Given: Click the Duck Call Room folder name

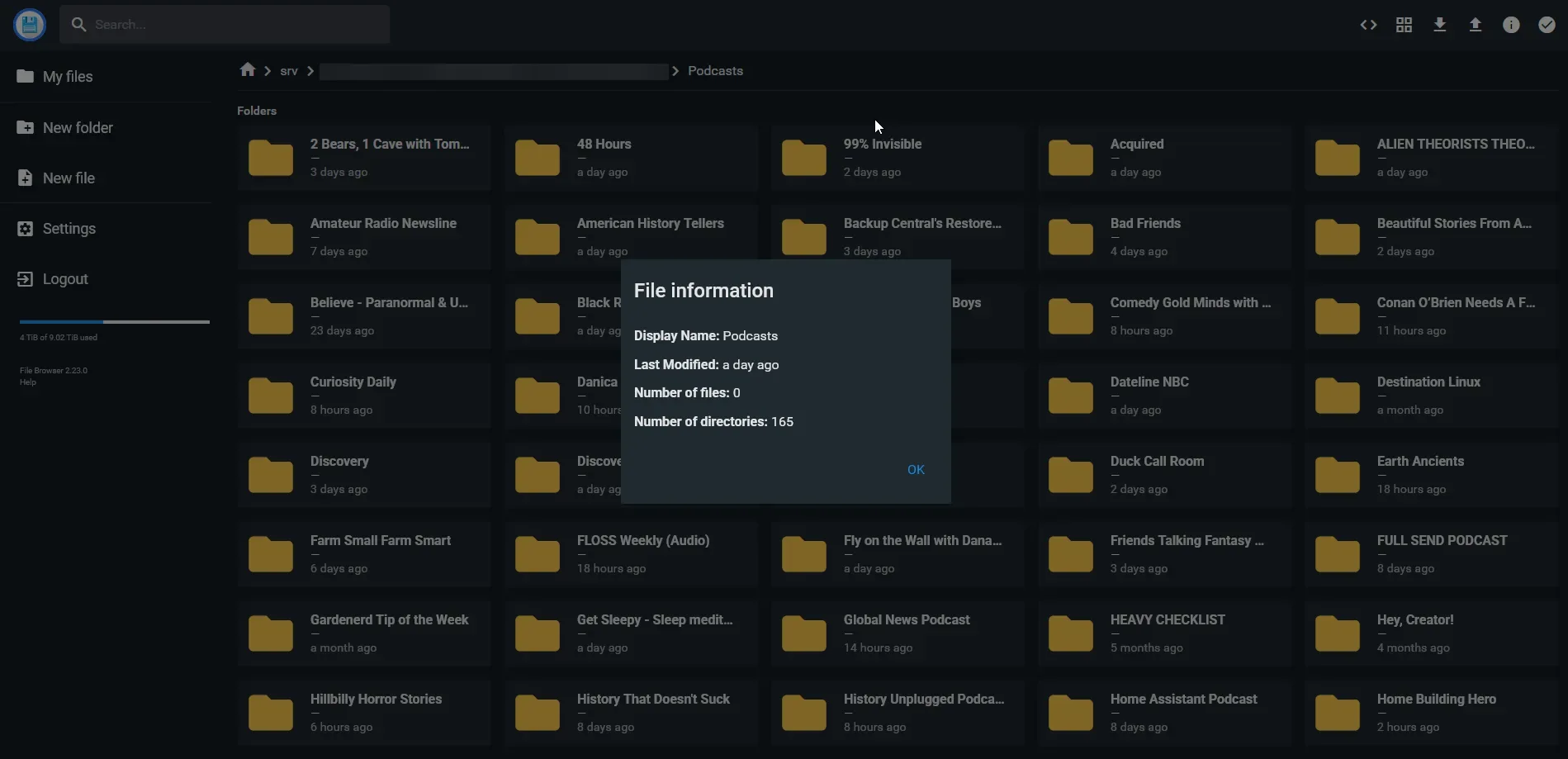Looking at the screenshot, I should click(x=1157, y=462).
